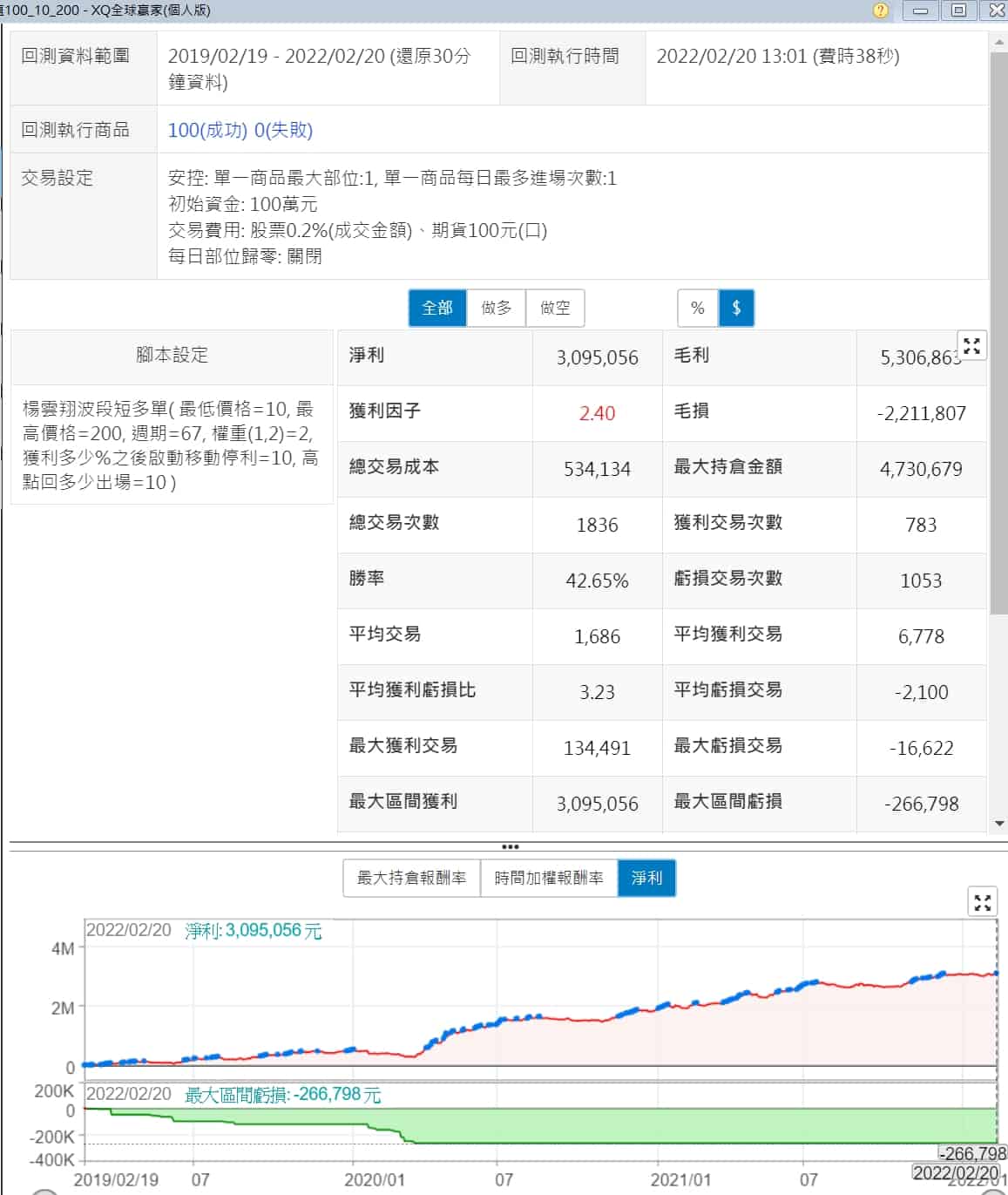Switch to the 做多 tab

497,308
